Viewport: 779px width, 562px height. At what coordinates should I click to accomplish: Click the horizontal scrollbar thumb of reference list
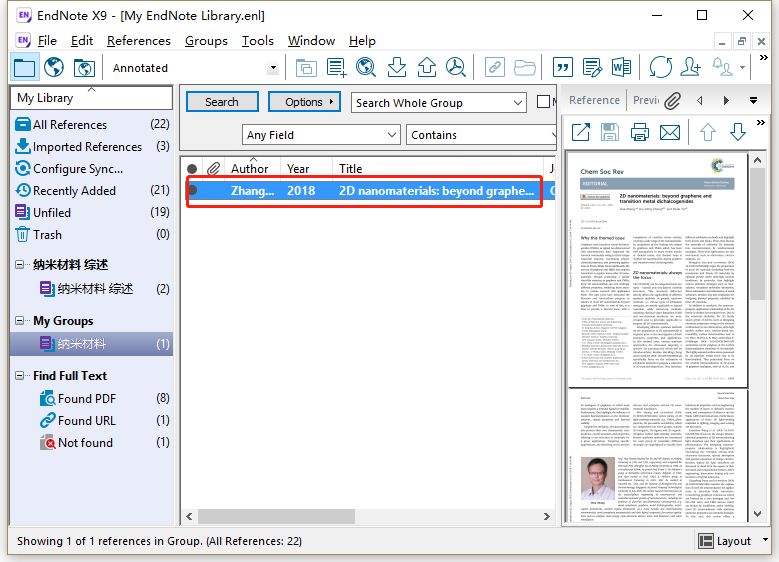pyautogui.click(x=276, y=516)
